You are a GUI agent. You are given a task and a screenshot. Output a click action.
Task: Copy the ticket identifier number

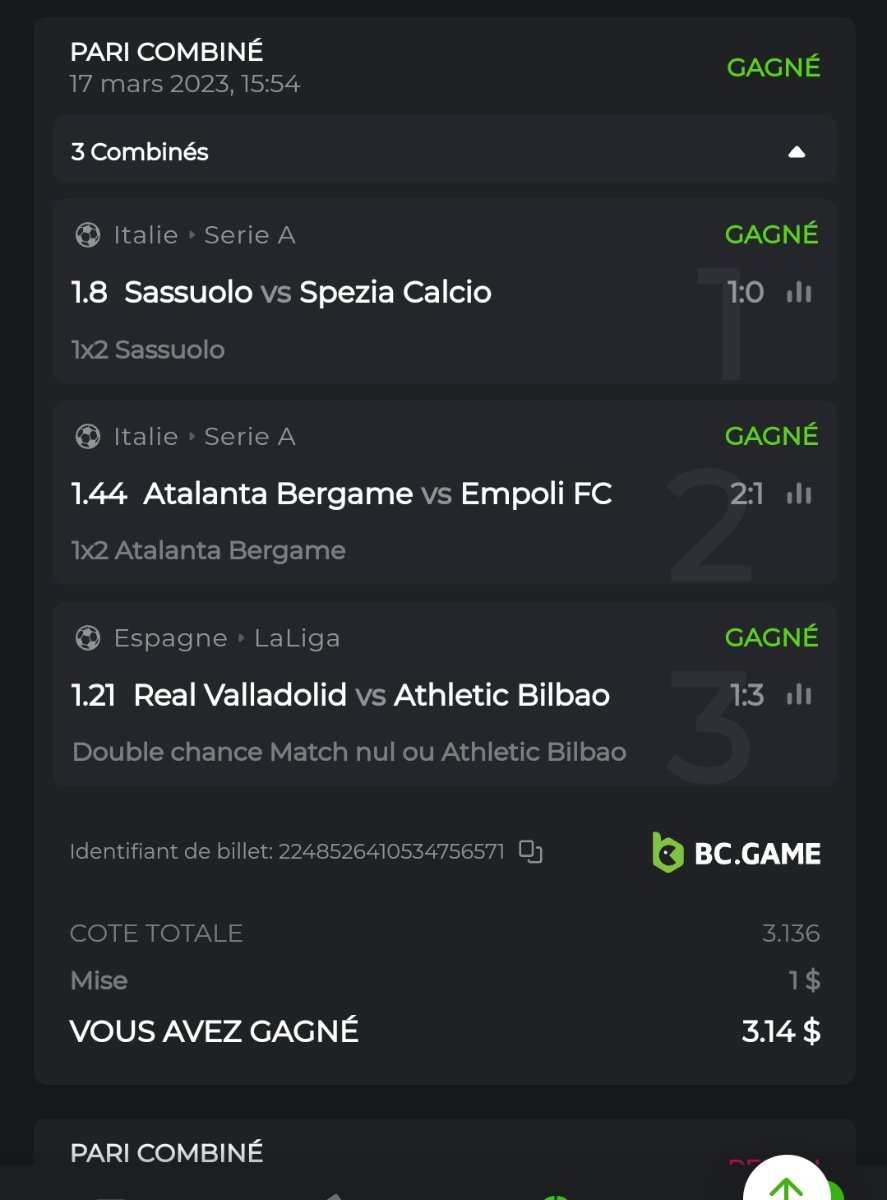click(x=531, y=852)
